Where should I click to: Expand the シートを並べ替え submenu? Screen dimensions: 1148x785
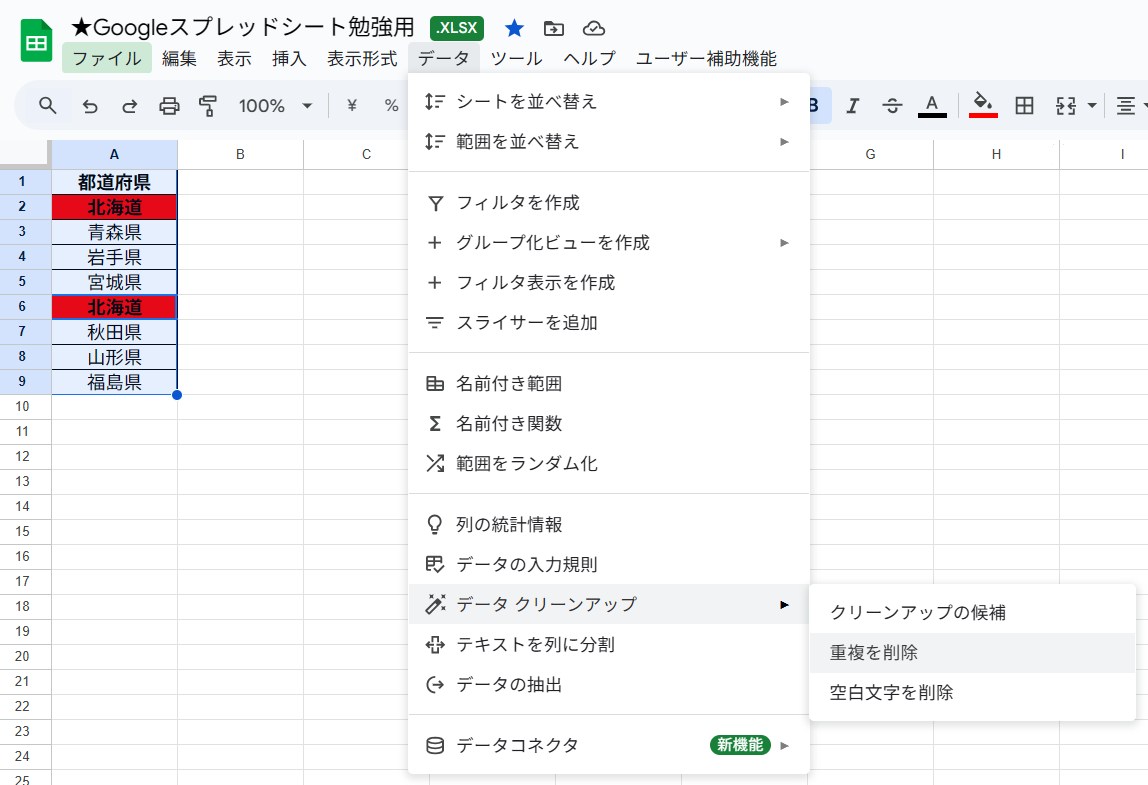coord(608,101)
